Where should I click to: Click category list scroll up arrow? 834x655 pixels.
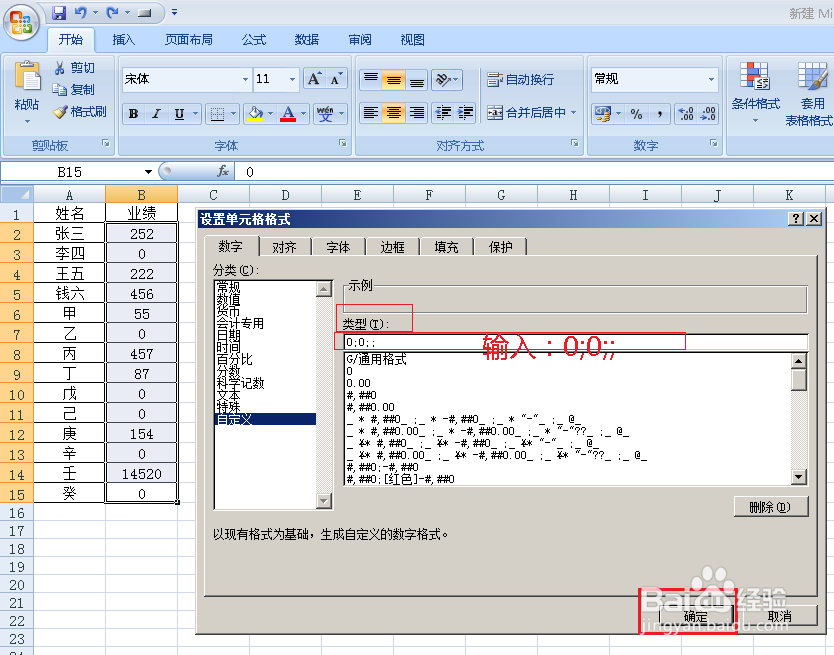pyautogui.click(x=324, y=289)
